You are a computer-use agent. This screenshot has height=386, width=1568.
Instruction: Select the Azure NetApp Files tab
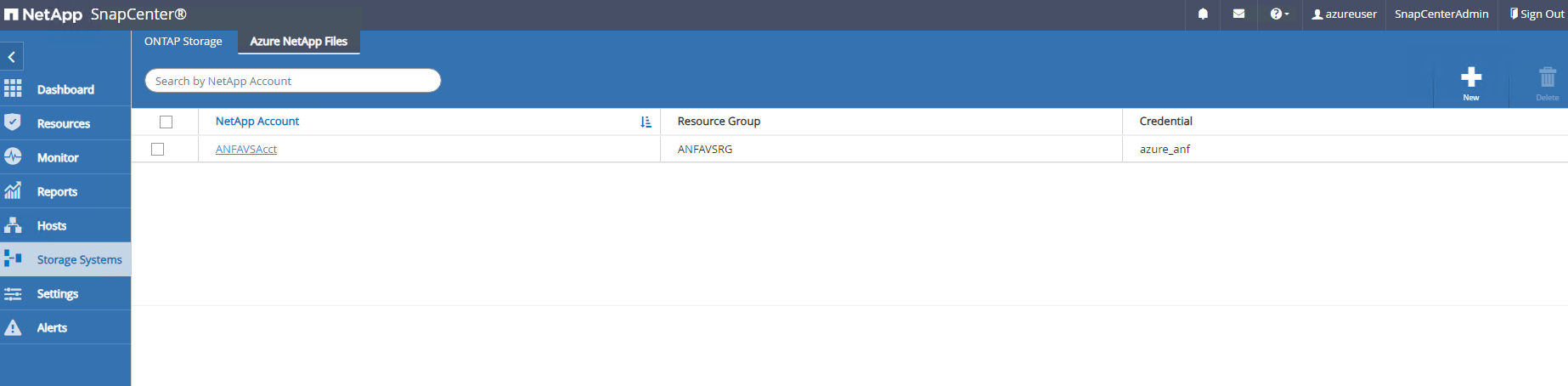pyautogui.click(x=299, y=41)
